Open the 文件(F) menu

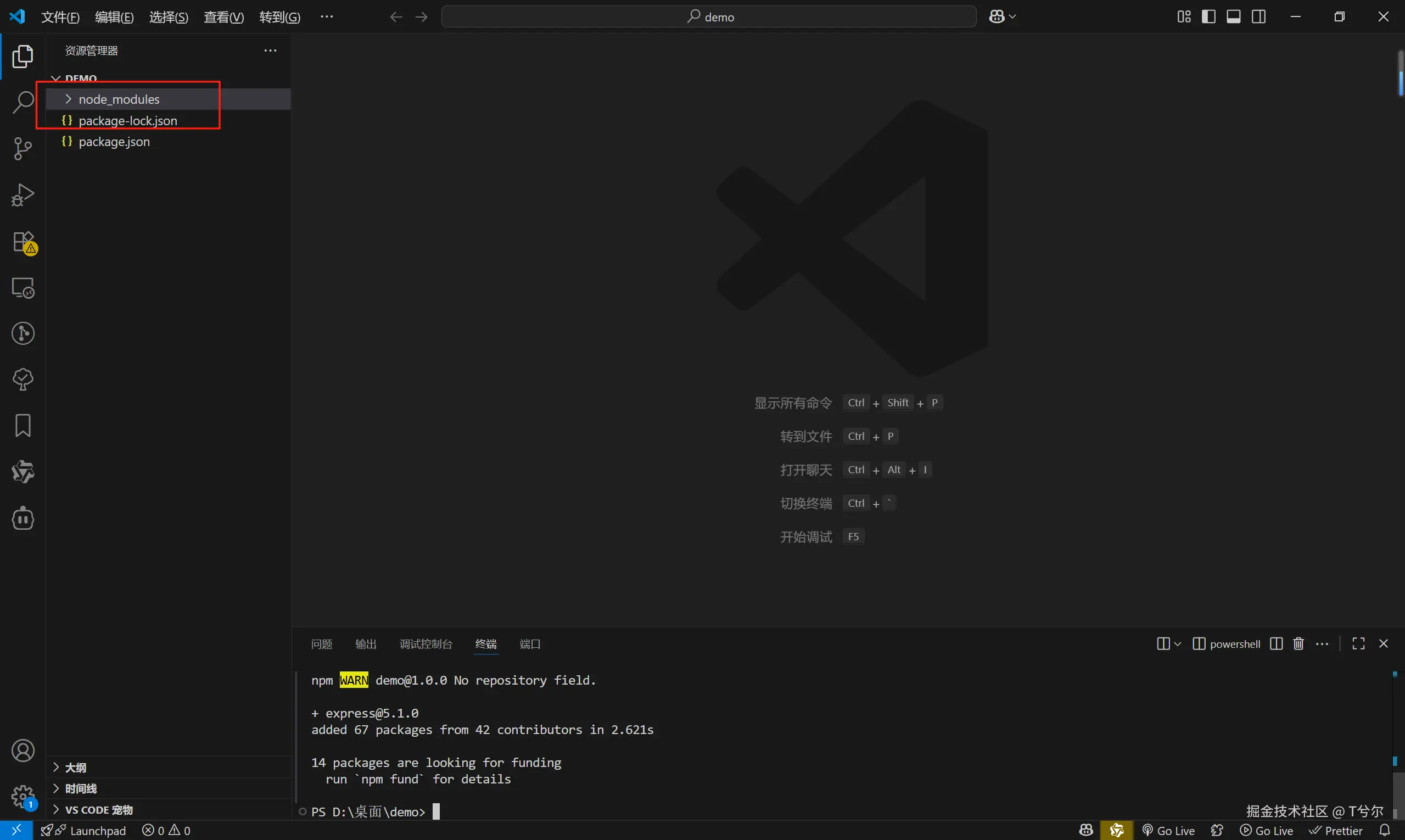click(60, 17)
